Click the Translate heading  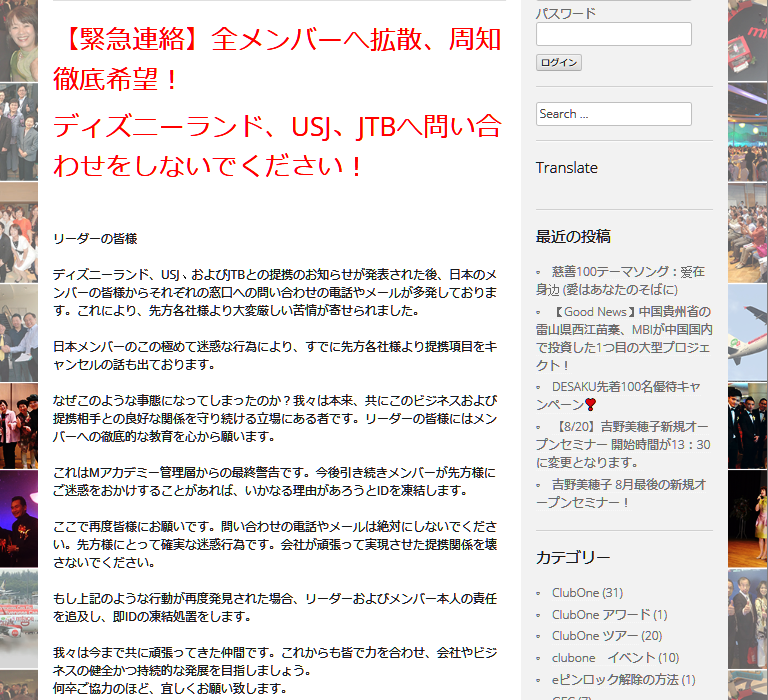point(566,168)
